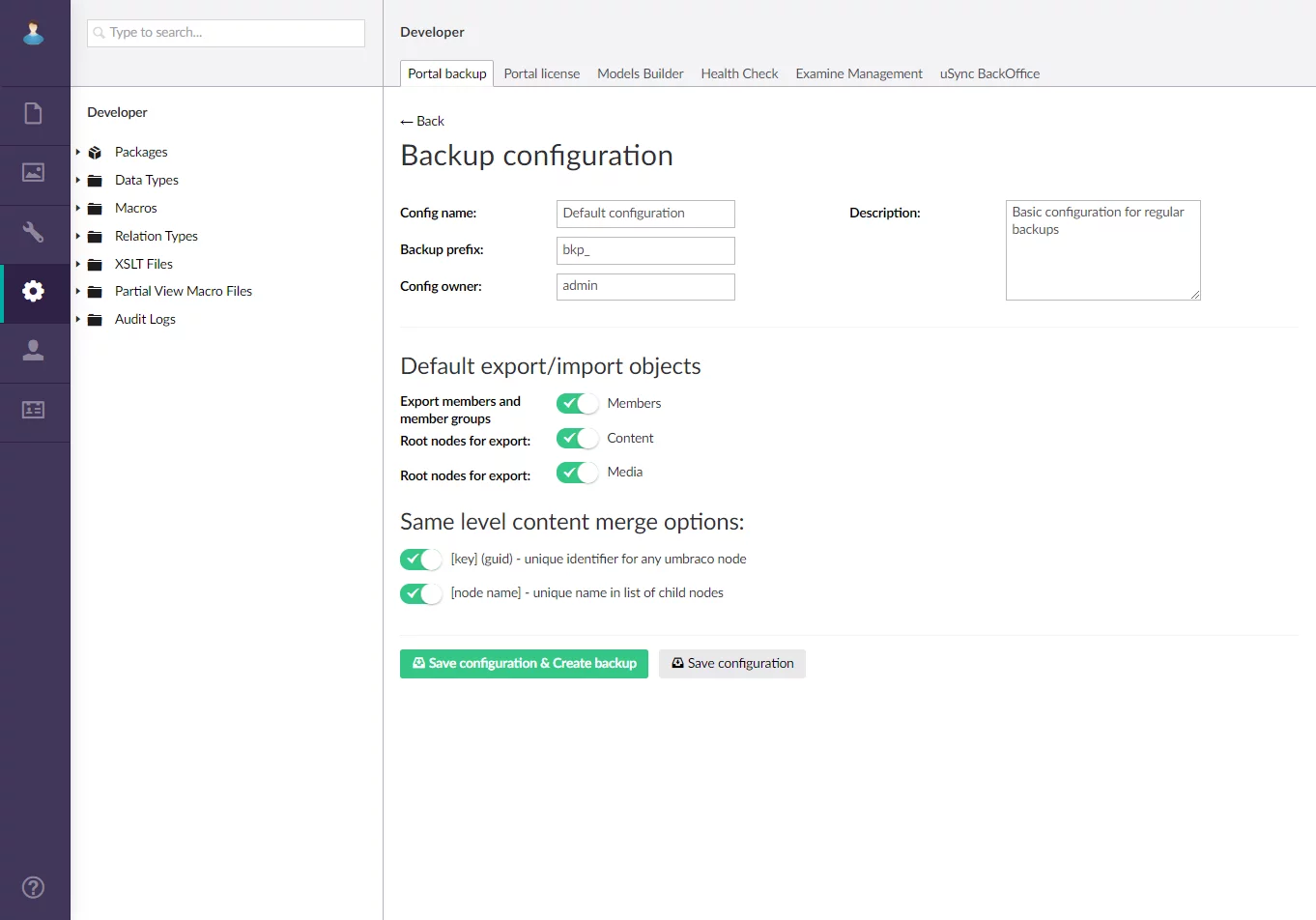
Task: Turn off the [node name] merge option
Action: (x=420, y=593)
